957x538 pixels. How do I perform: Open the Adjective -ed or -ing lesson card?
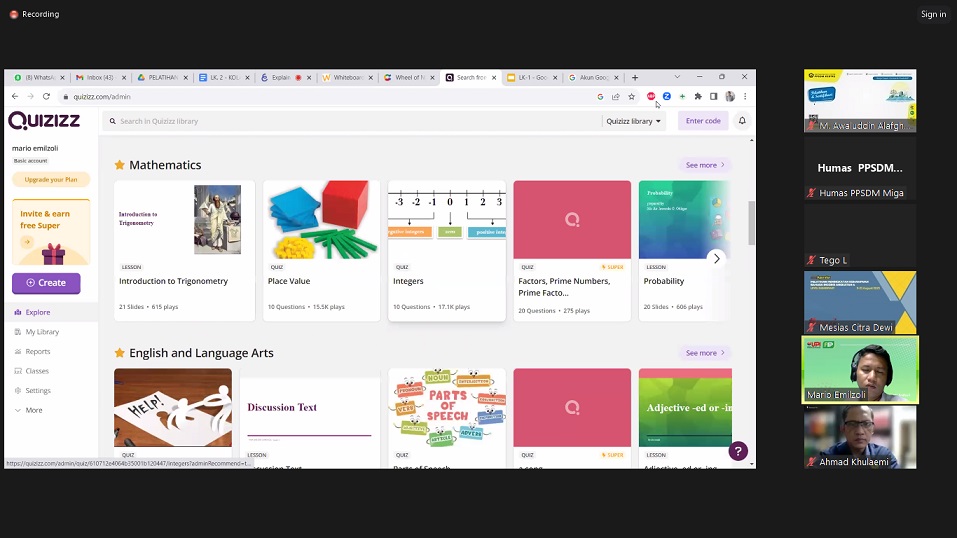[685, 418]
